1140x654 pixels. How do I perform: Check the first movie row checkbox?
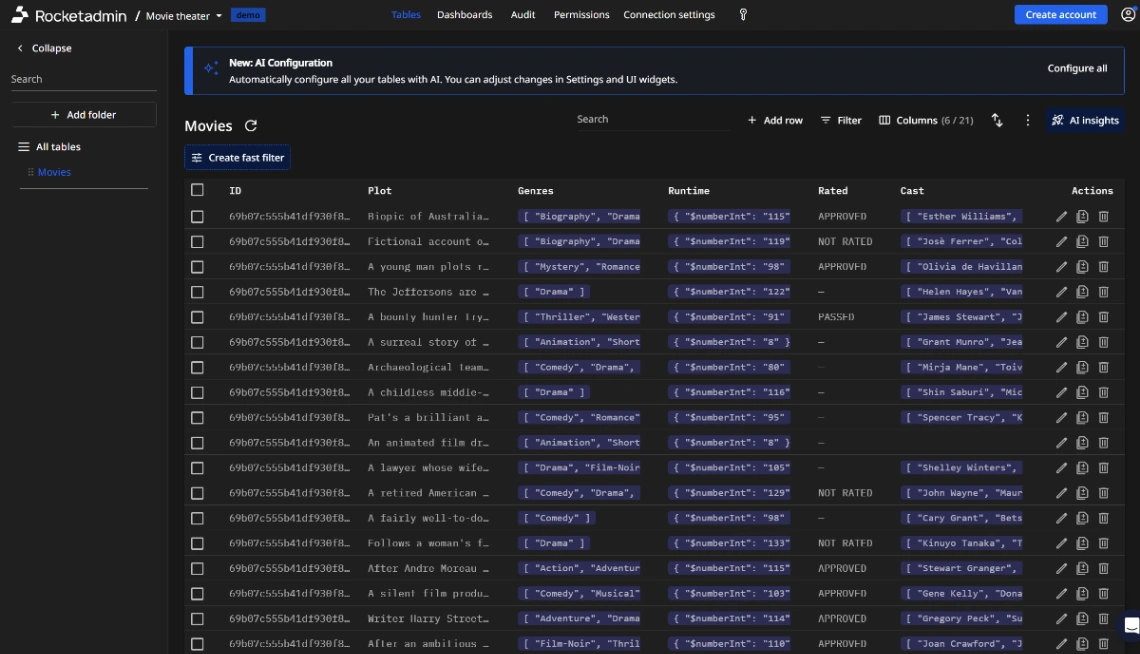[196, 216]
